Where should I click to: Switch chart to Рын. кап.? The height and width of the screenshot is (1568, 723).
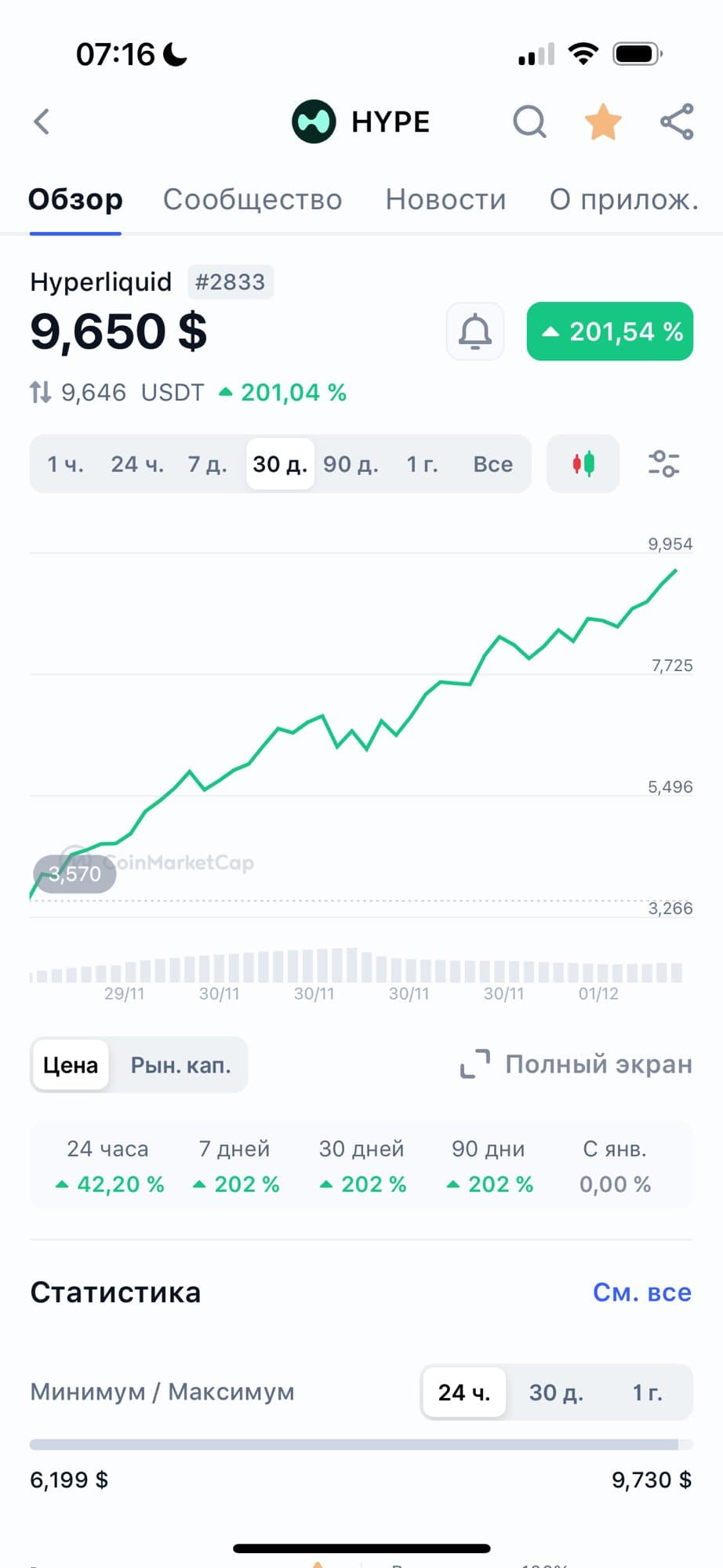coord(180,1065)
